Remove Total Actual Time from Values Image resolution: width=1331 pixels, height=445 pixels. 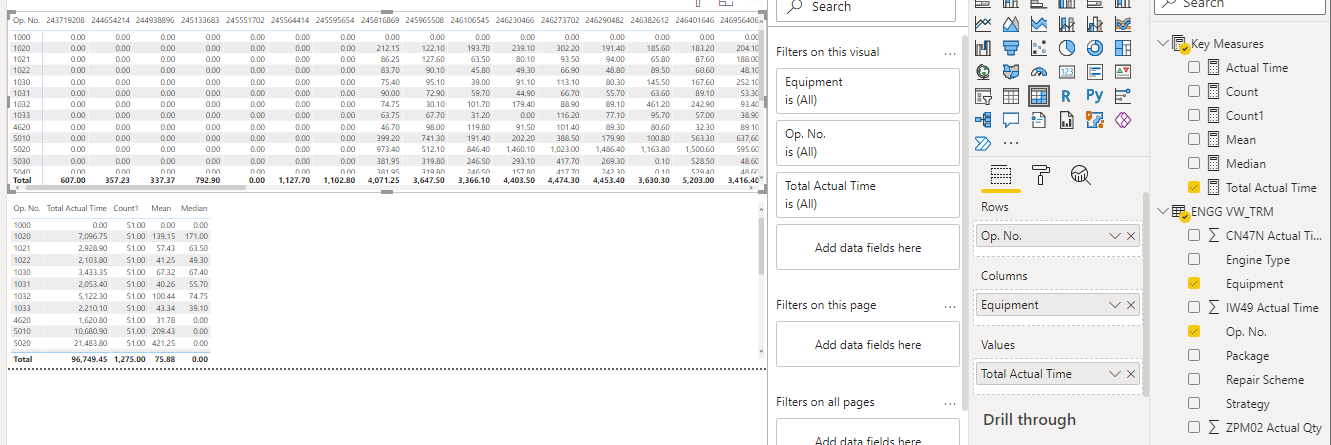1131,374
